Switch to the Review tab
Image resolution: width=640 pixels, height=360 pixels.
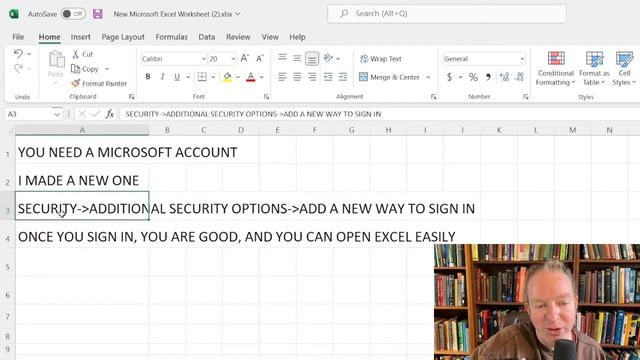coord(238,37)
